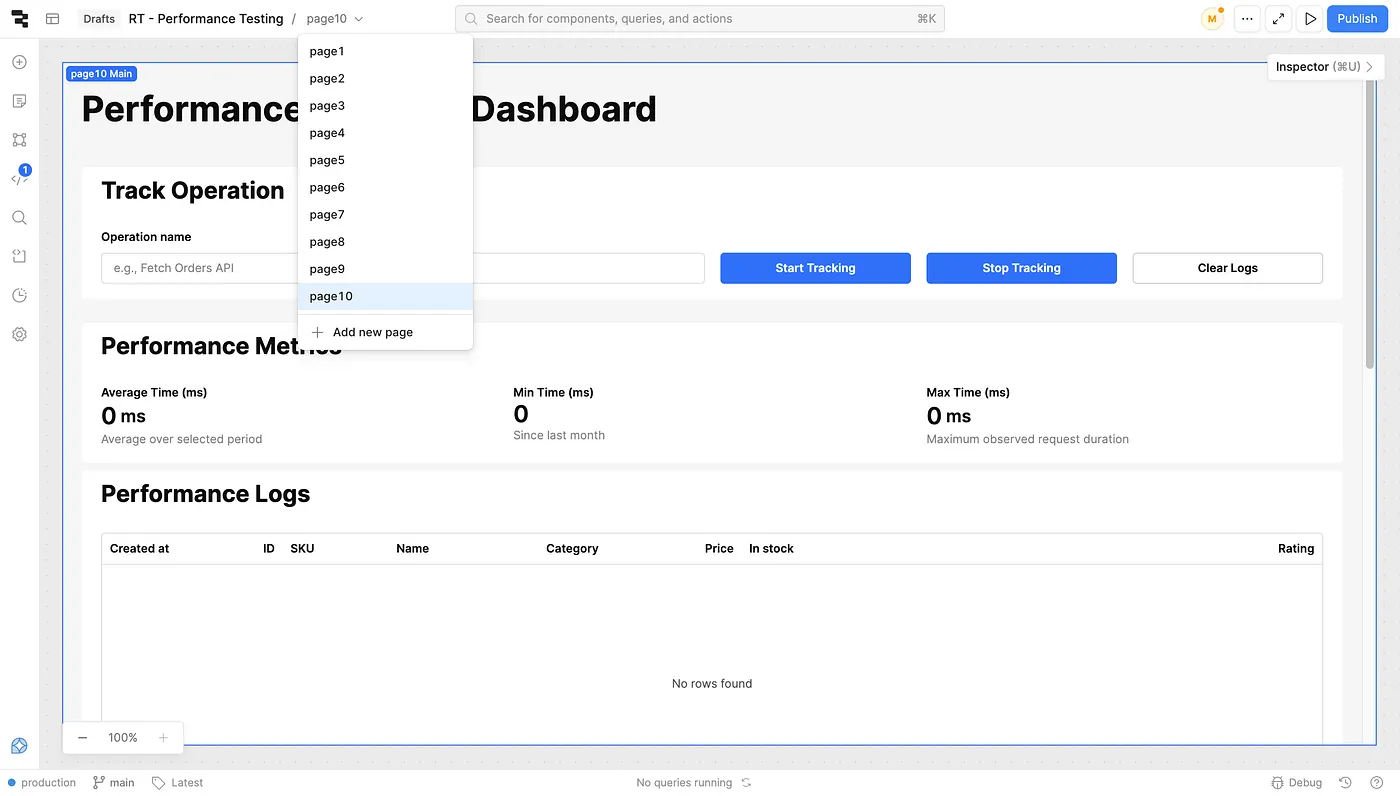This screenshot has width=1400, height=796.
Task: Click the search components, queries, and actions field
Action: (700, 19)
